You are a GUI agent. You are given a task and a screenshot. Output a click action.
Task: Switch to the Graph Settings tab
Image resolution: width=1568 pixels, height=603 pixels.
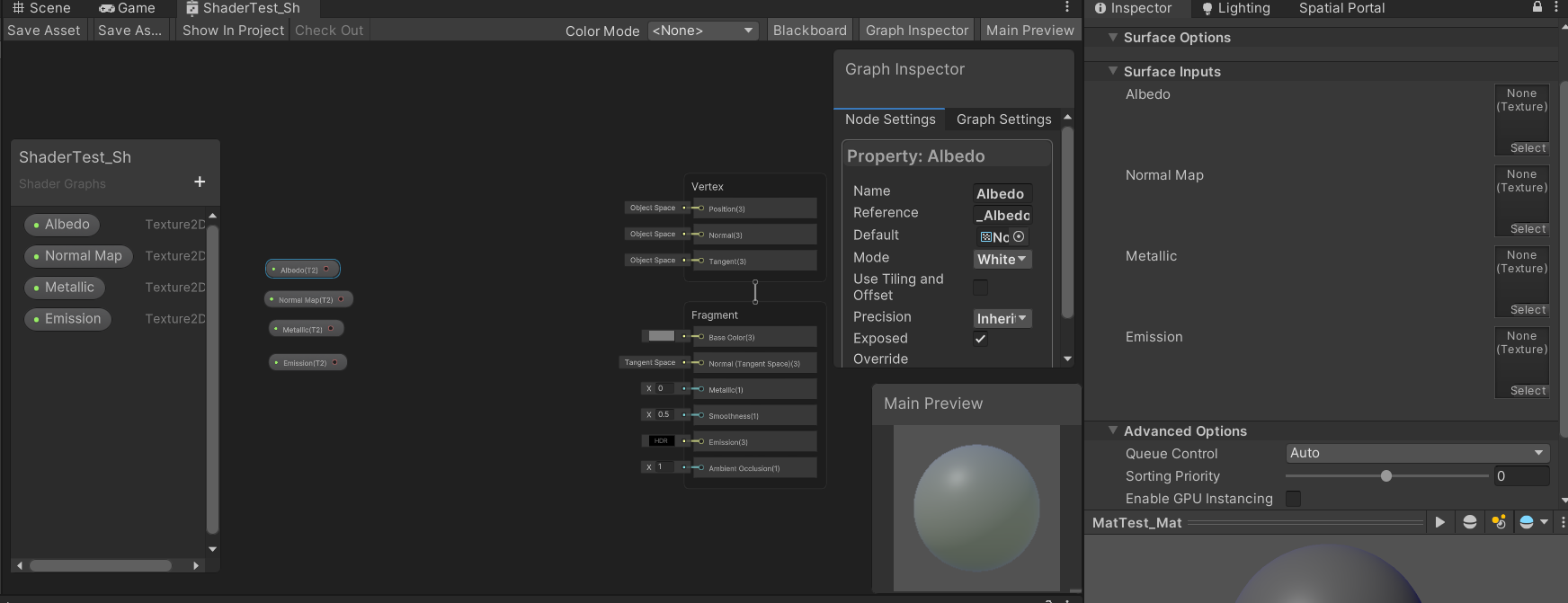coord(1003,120)
